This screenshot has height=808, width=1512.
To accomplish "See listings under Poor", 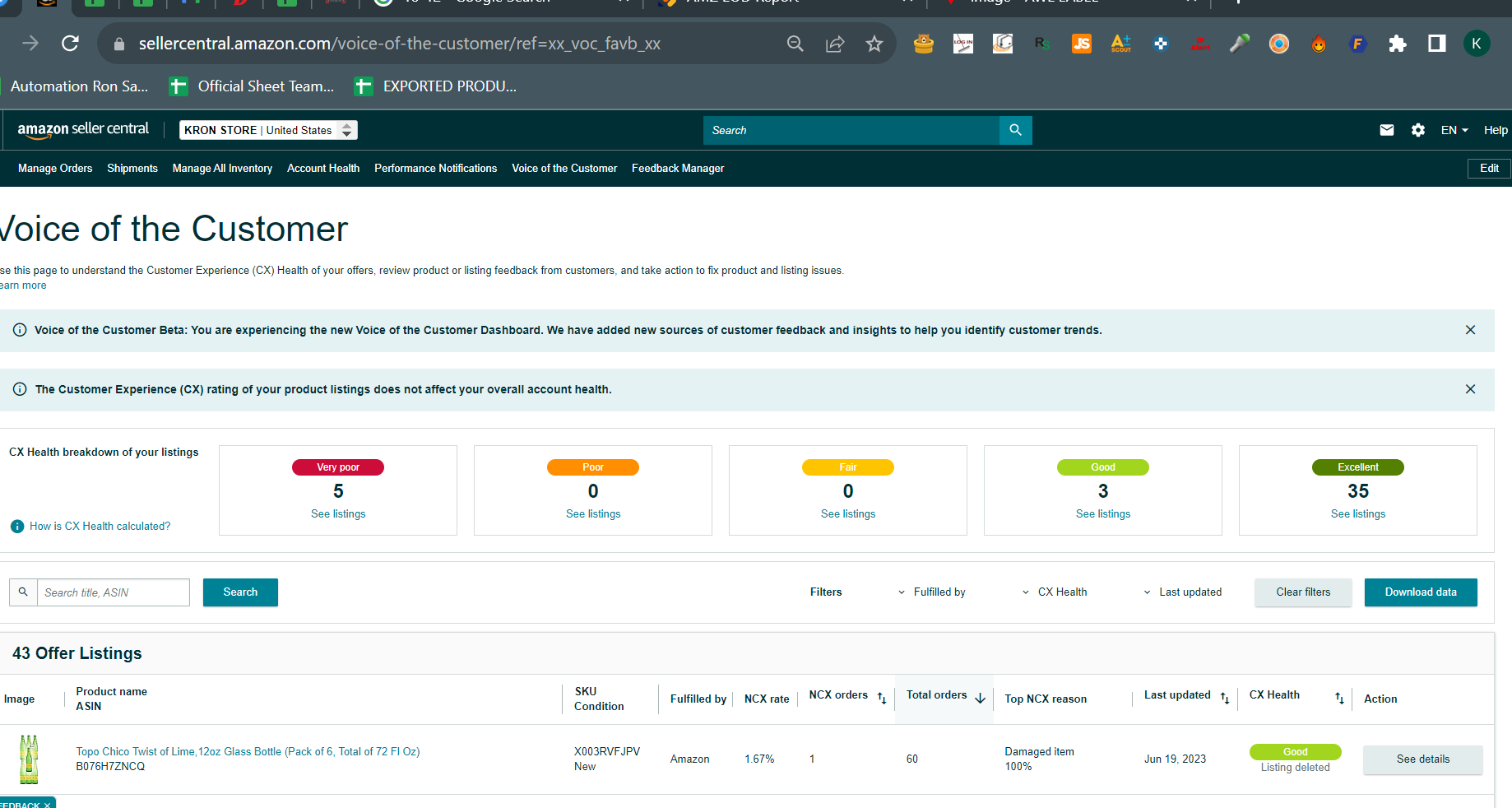I will point(593,514).
